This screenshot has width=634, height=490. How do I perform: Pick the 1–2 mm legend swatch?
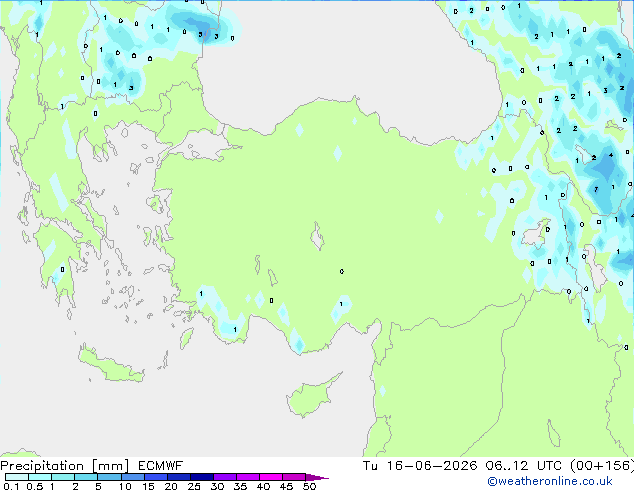coord(63,477)
